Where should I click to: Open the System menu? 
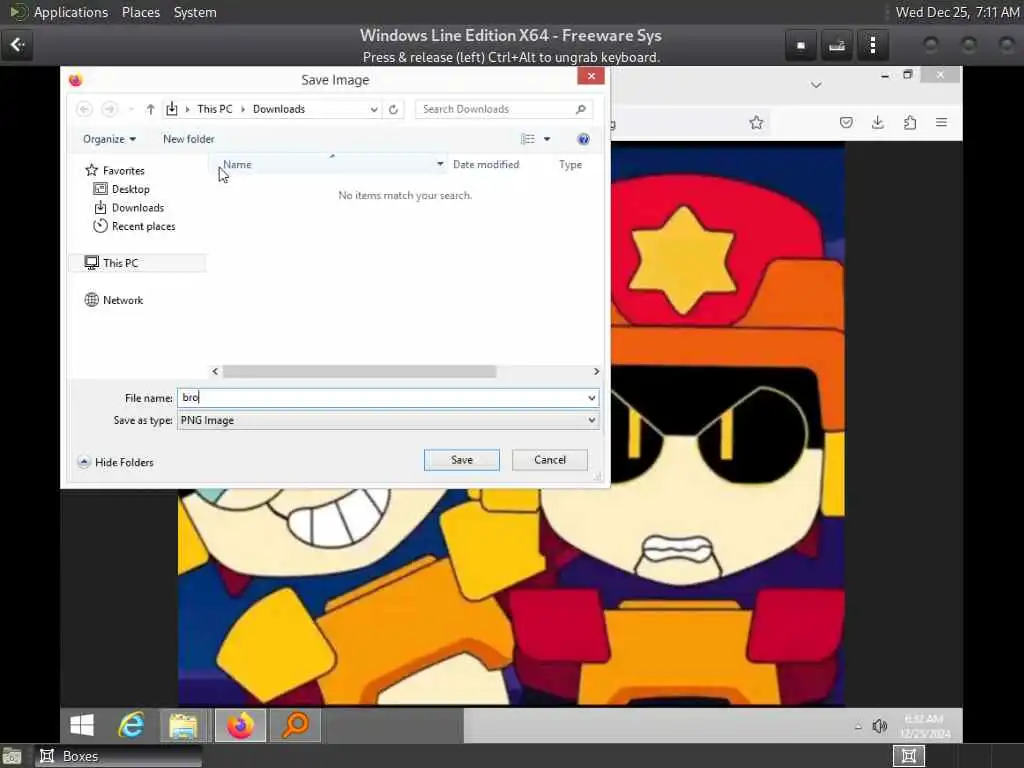tap(195, 12)
